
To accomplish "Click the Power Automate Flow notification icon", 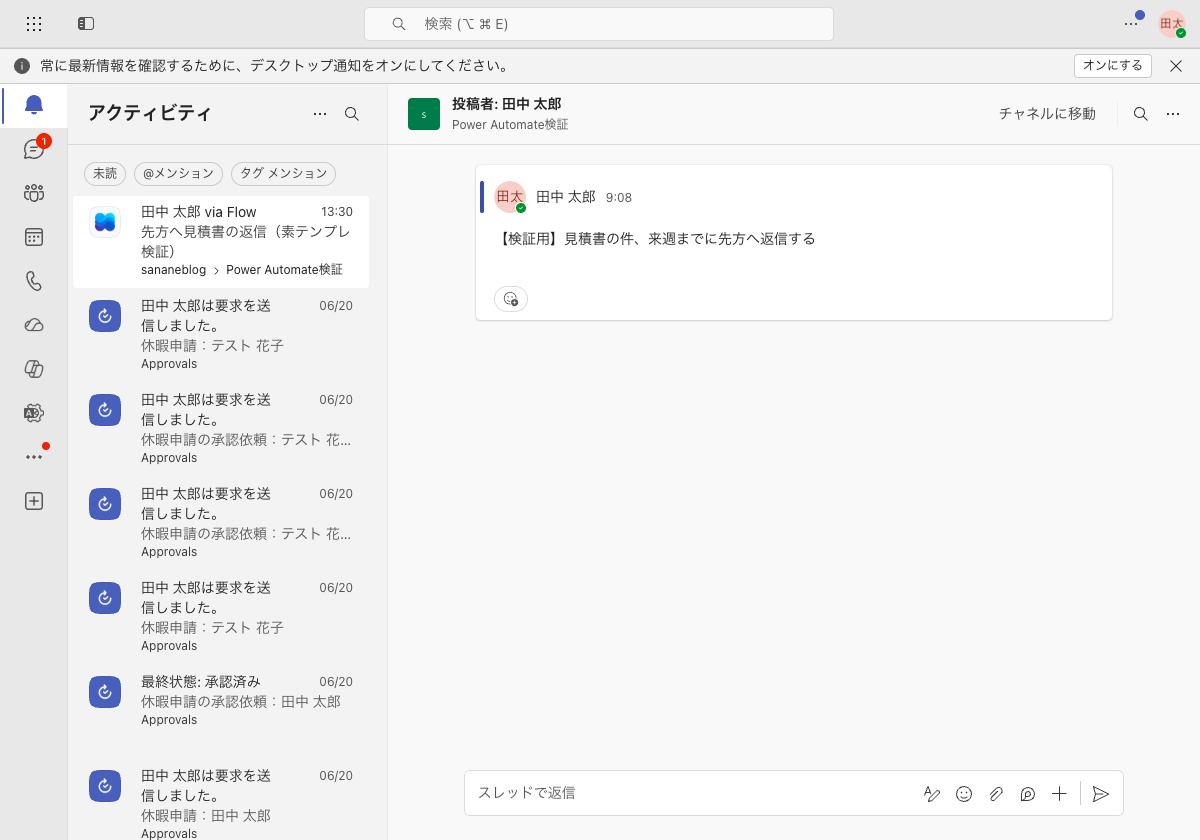I will tap(105, 222).
